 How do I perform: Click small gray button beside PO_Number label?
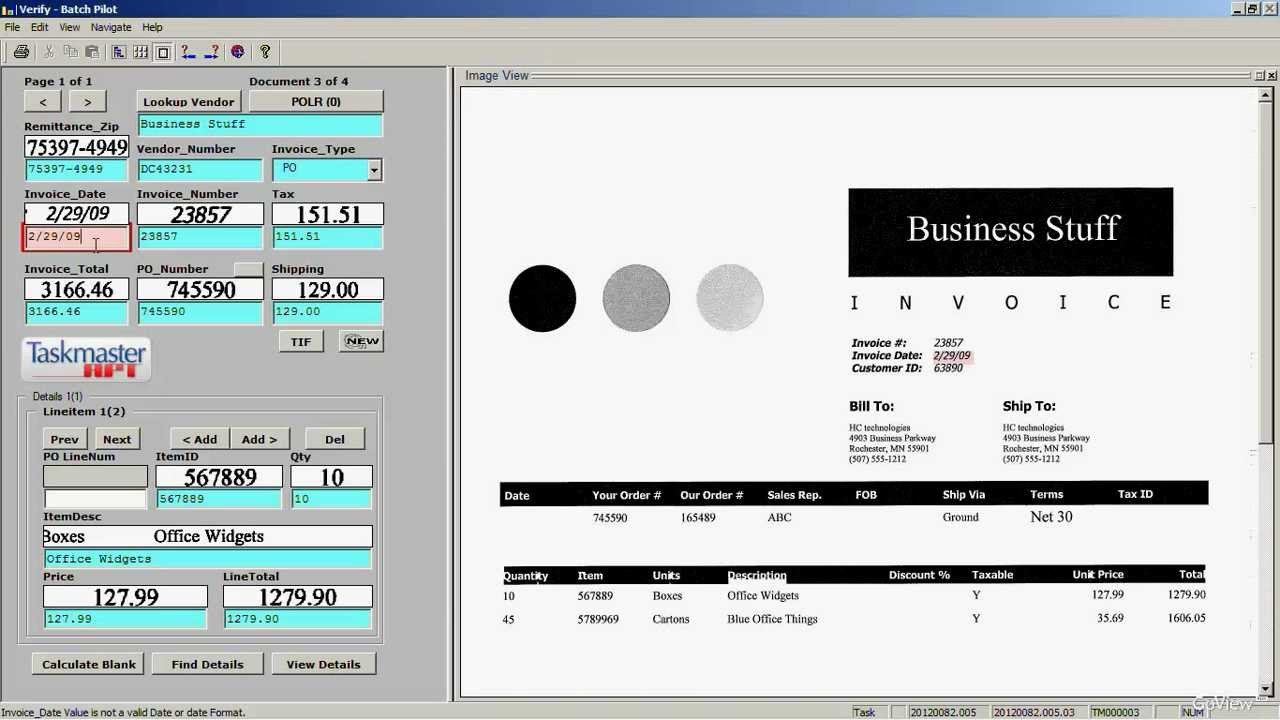pyautogui.click(x=248, y=269)
